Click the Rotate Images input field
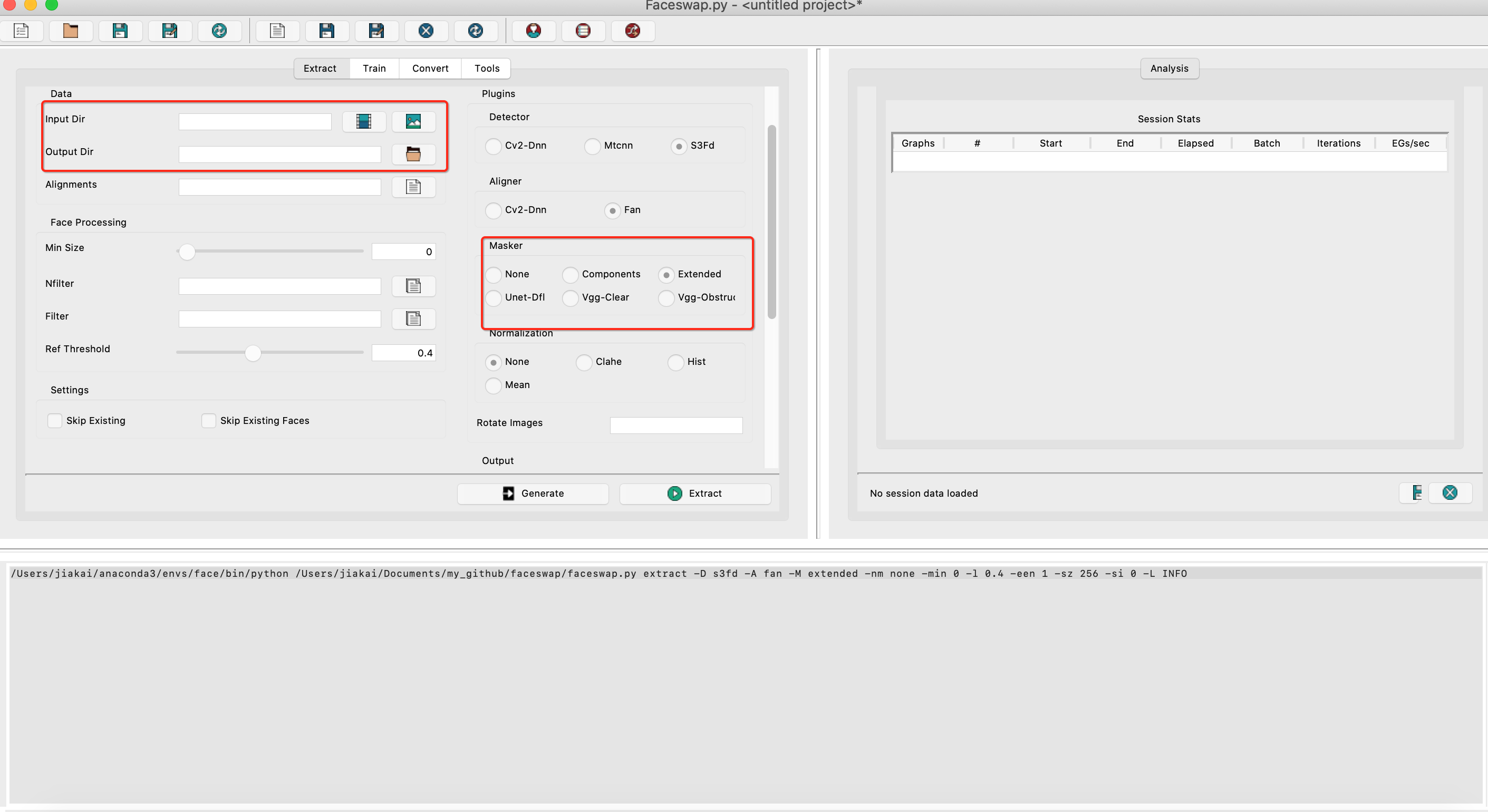1488x812 pixels. pyautogui.click(x=676, y=426)
